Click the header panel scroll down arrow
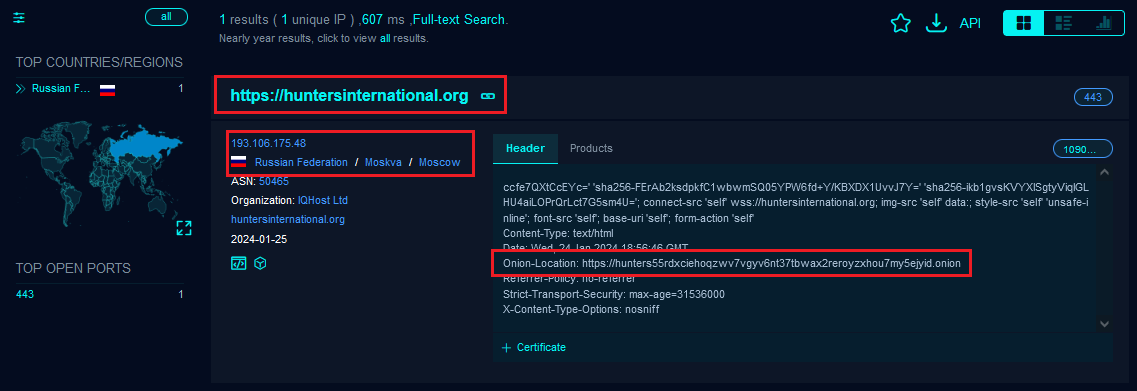The height and width of the screenshot is (391, 1137). [x=1104, y=324]
